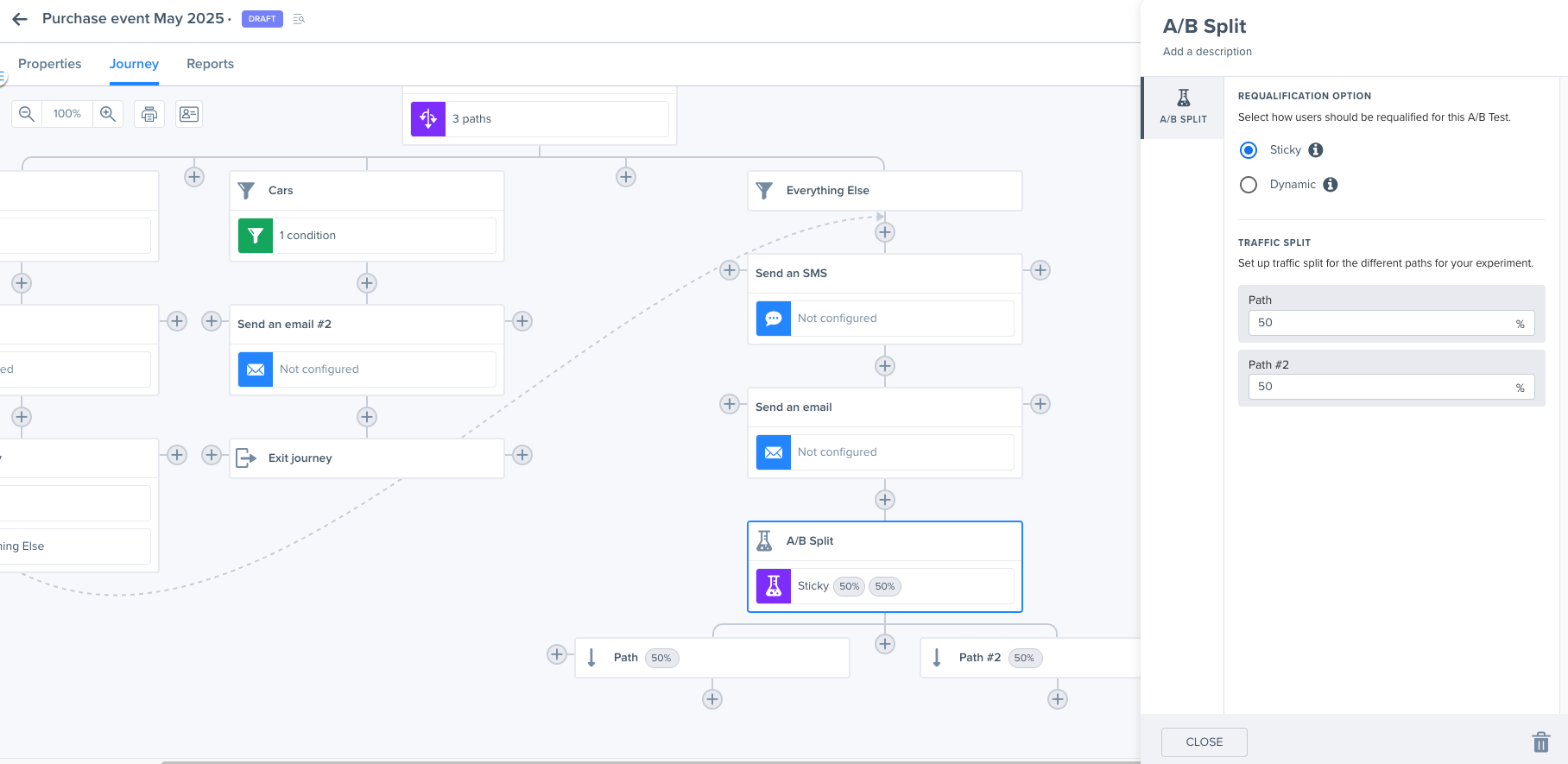Select the funnel icon on Everything Else
The height and width of the screenshot is (764, 1568).
tap(765, 191)
